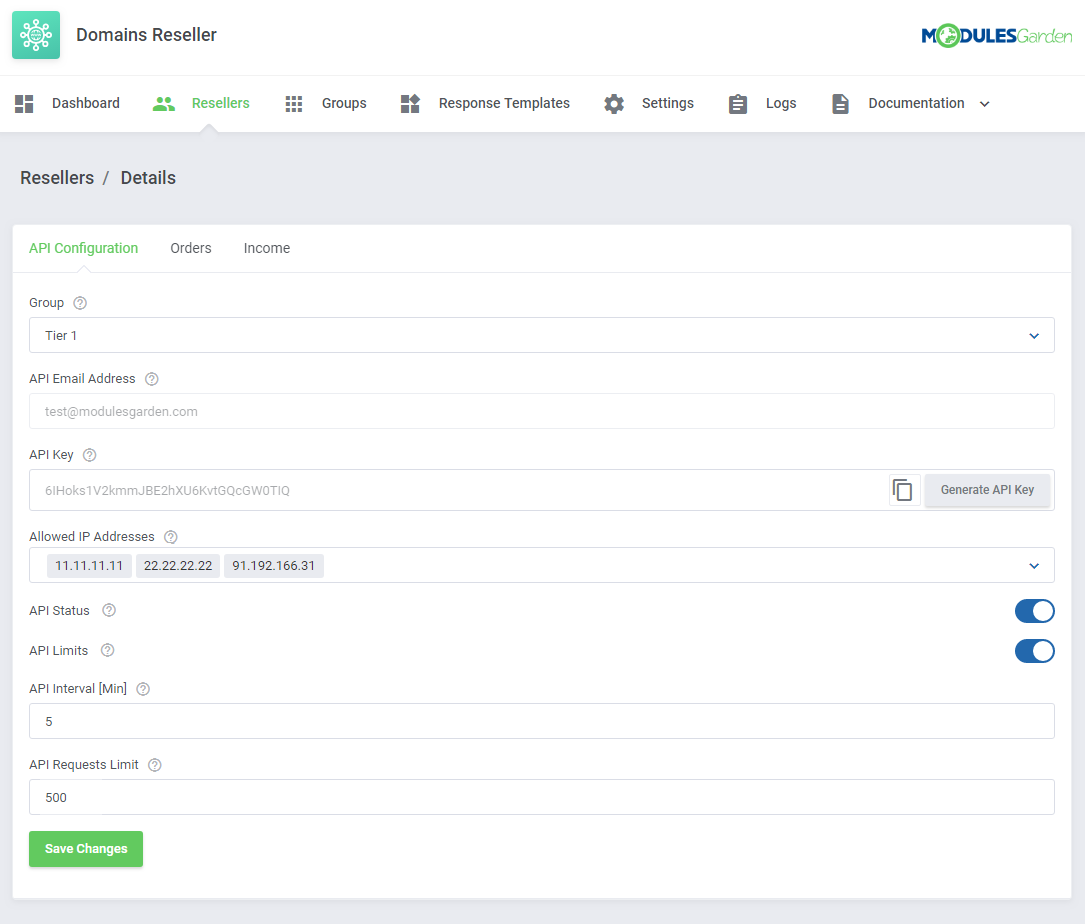The height and width of the screenshot is (924, 1085).
Task: Click the Settings gear icon
Action: 614,104
